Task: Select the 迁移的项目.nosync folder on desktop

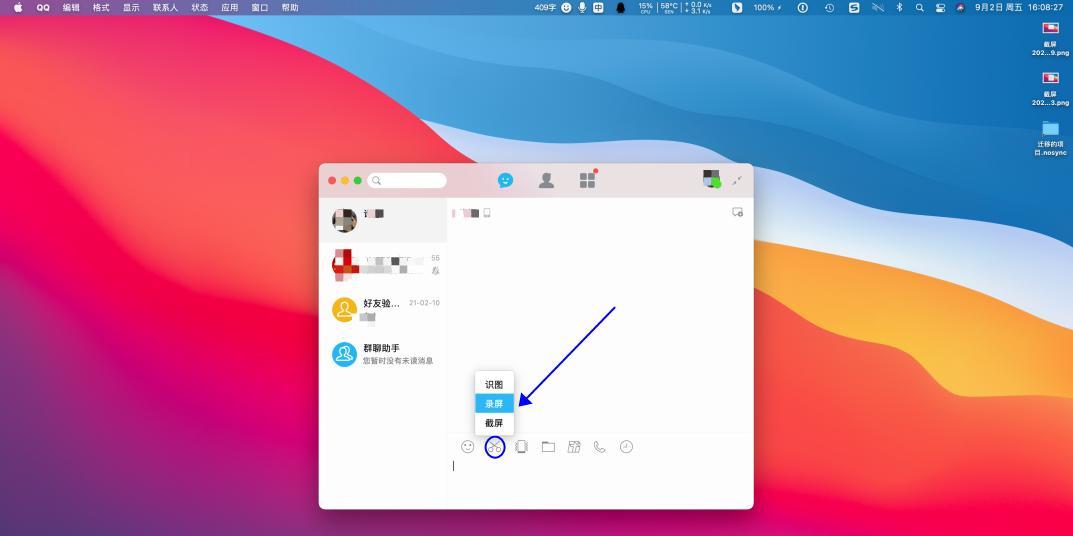Action: coord(1050,138)
